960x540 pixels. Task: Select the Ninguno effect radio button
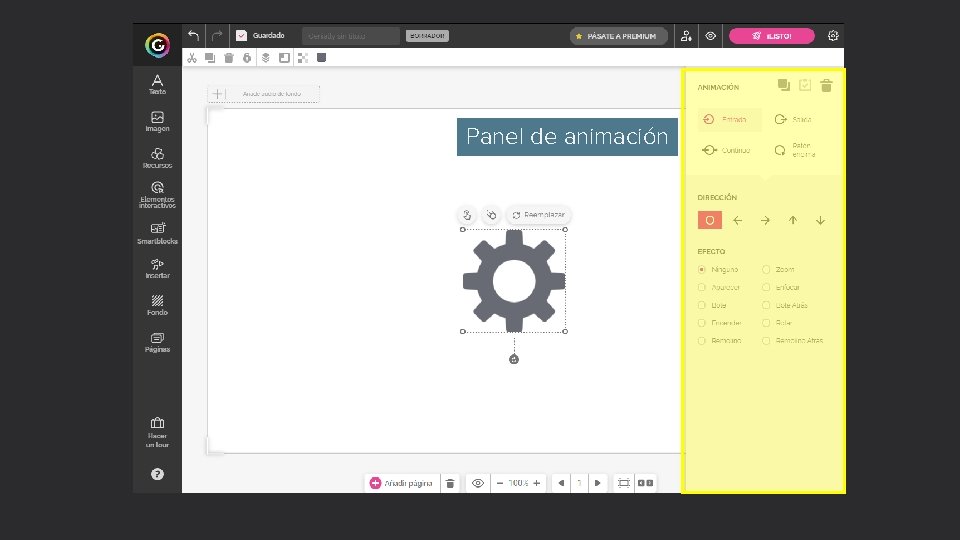pos(702,269)
